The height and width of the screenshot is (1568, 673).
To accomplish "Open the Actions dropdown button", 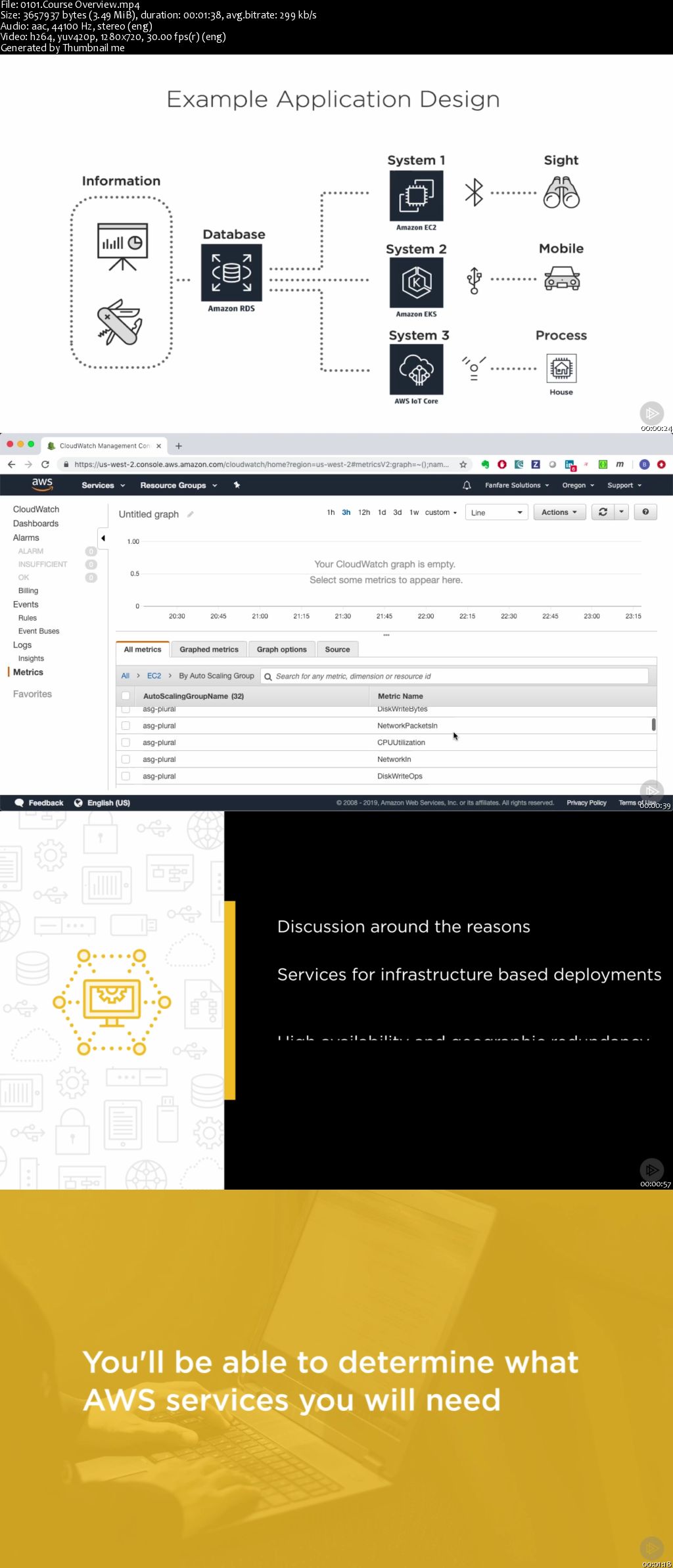I will (x=559, y=512).
